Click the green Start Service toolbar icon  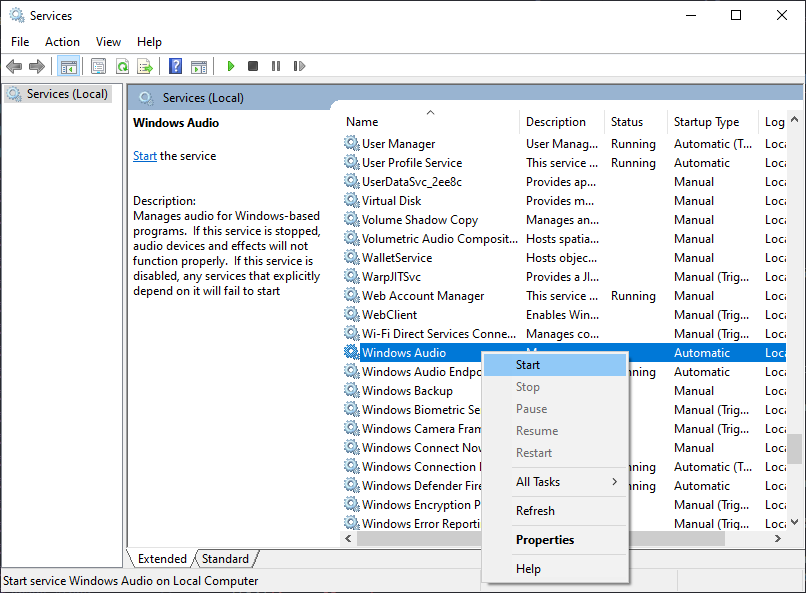coord(231,67)
